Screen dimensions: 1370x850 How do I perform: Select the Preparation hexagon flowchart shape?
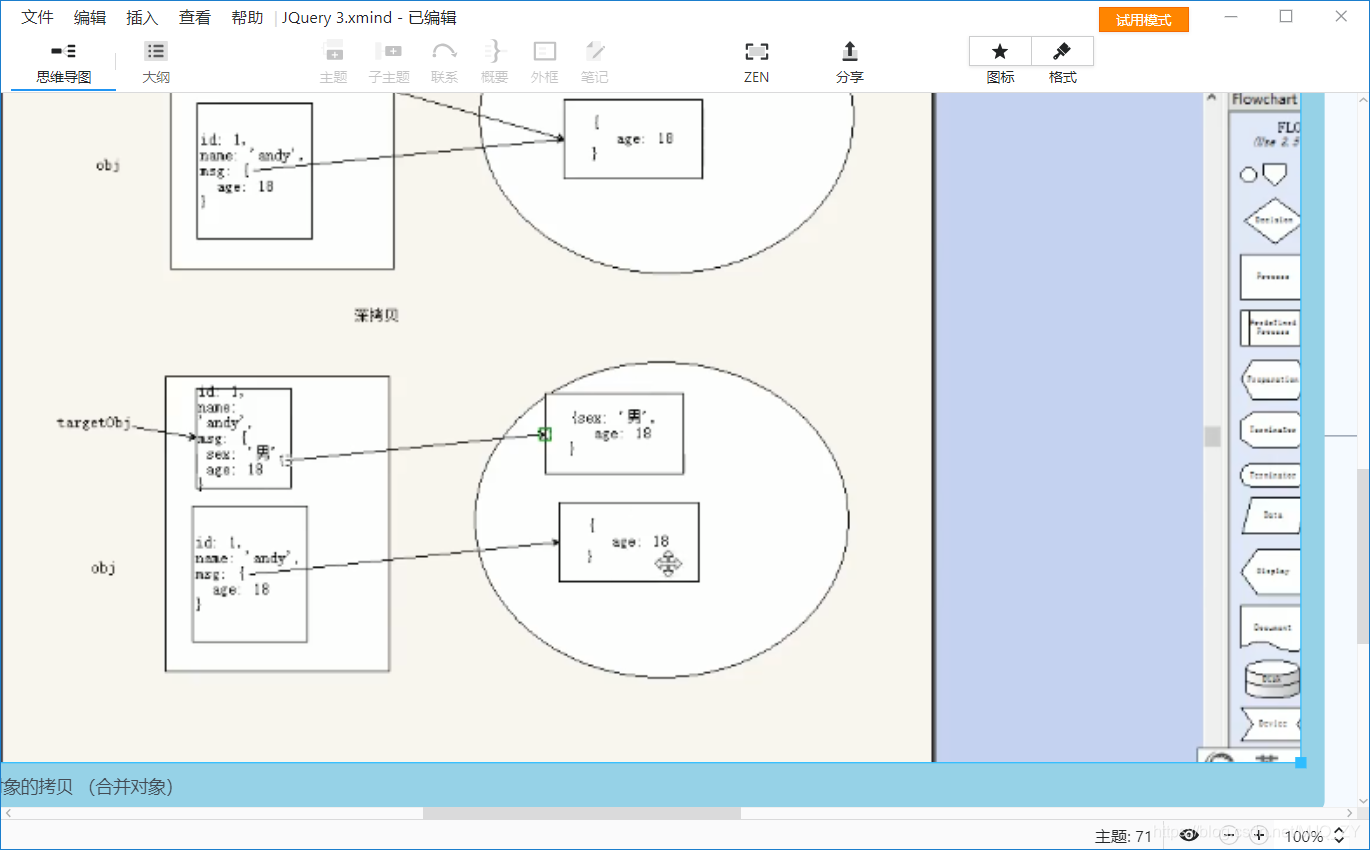coord(1271,380)
